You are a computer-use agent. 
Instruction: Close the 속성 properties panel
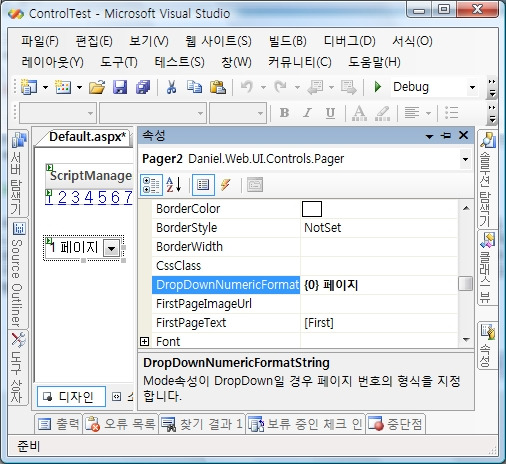[x=463, y=135]
